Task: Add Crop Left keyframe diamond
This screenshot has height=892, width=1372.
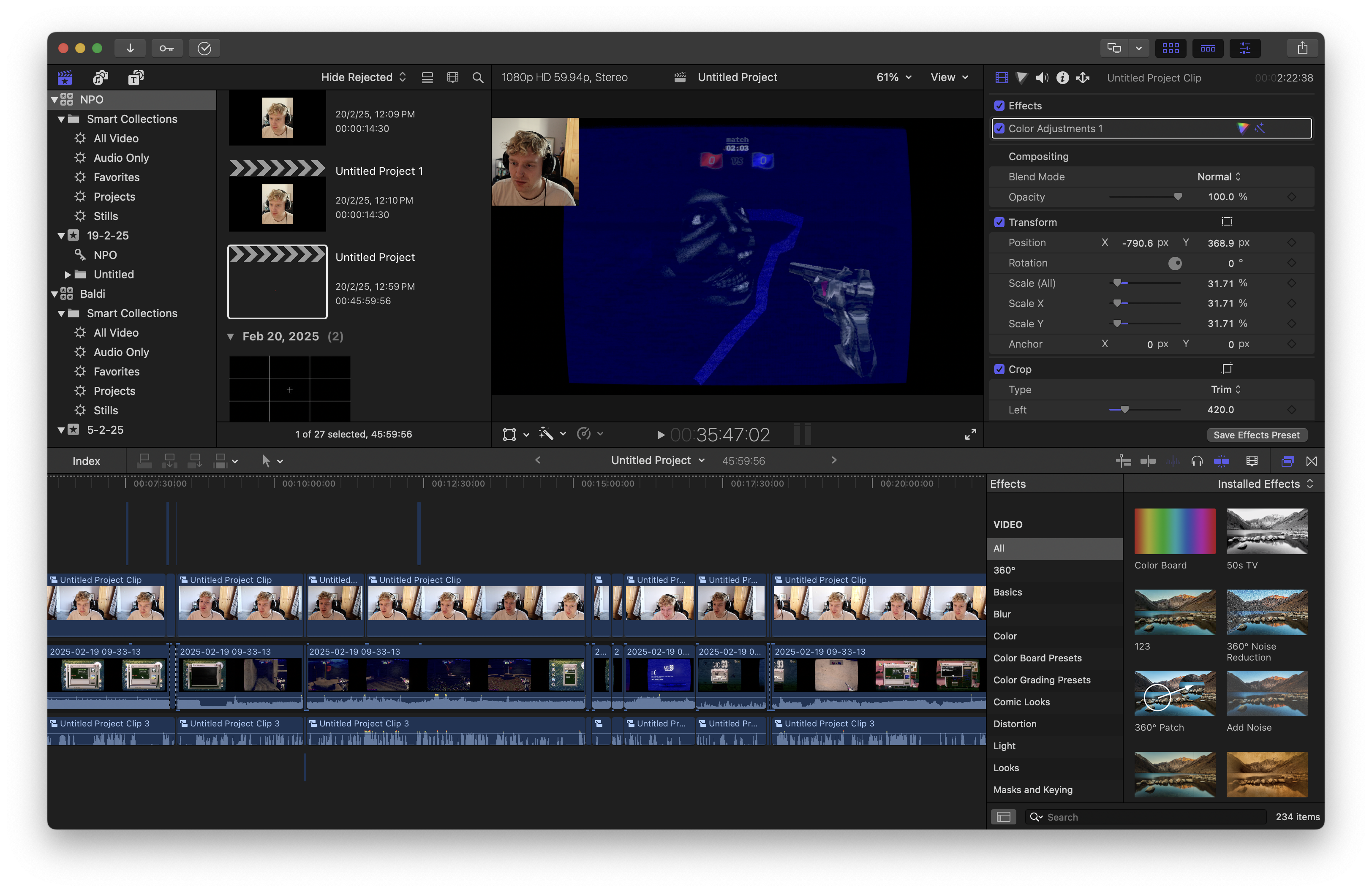Action: (x=1291, y=410)
